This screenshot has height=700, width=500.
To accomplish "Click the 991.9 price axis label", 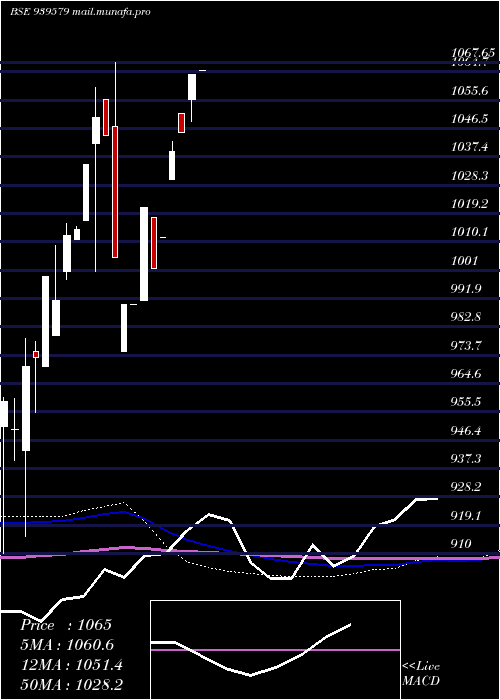I will pos(466,288).
